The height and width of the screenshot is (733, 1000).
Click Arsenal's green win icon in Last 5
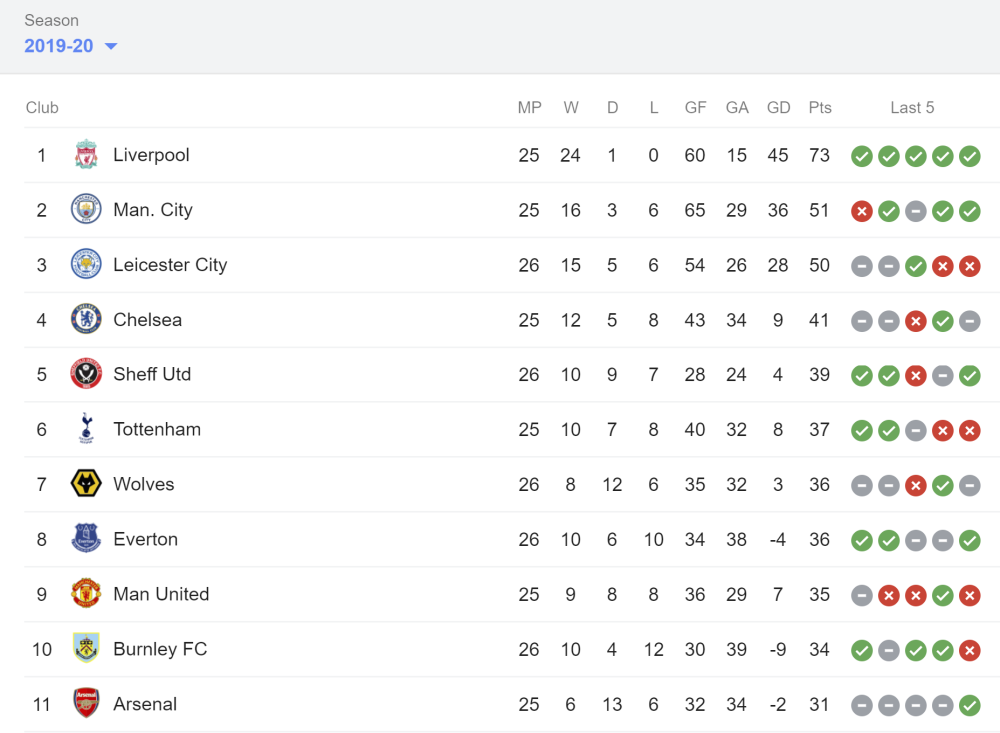coord(969,705)
